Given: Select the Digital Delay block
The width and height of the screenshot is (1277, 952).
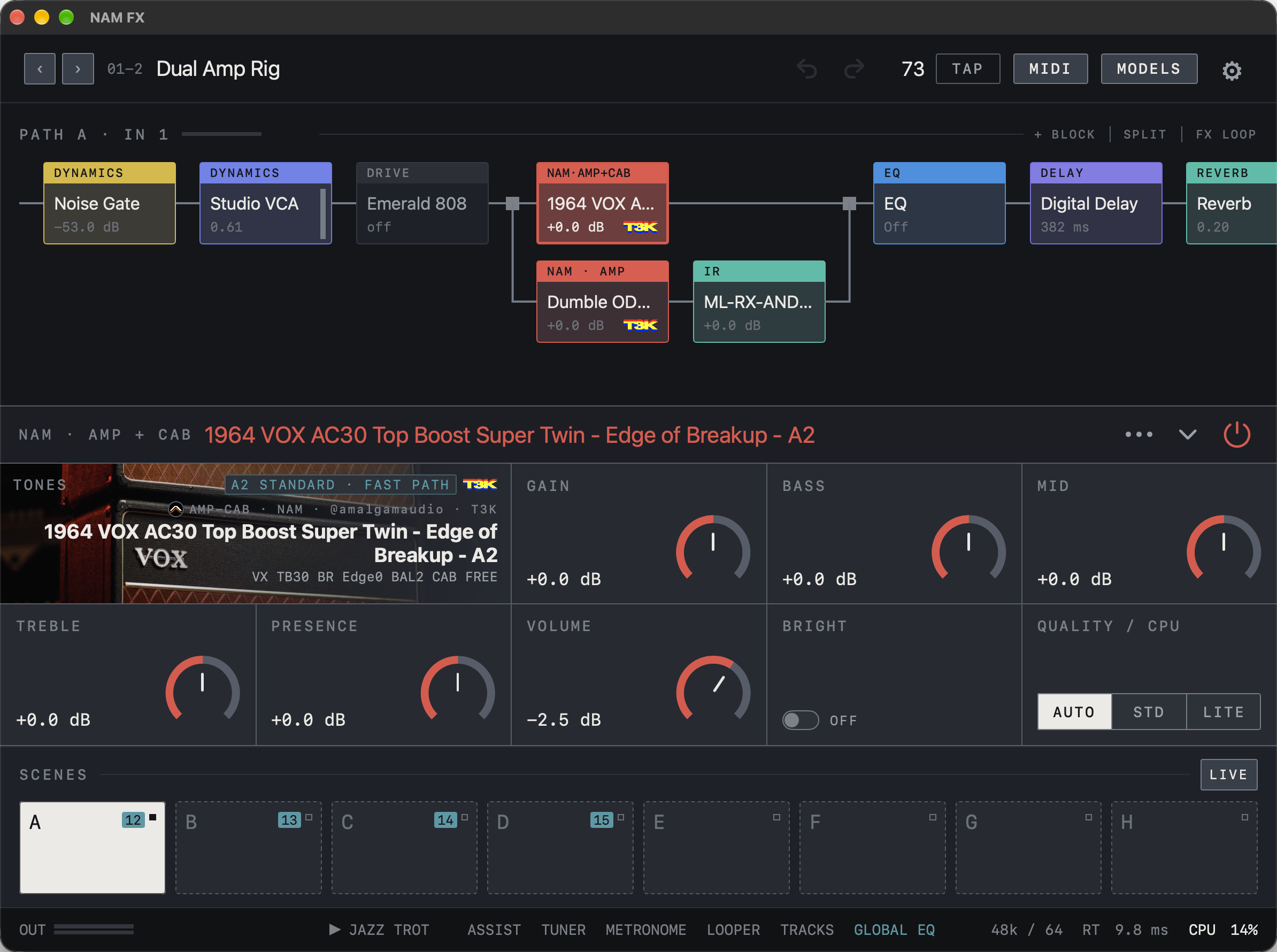Looking at the screenshot, I should click(x=1096, y=203).
